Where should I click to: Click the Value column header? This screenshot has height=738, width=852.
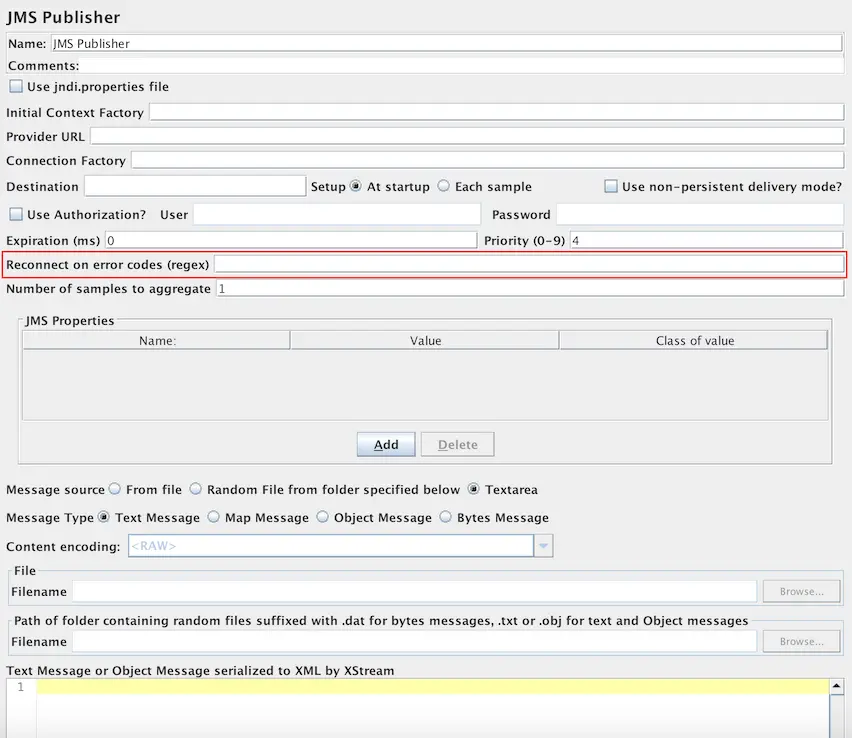[425, 341]
